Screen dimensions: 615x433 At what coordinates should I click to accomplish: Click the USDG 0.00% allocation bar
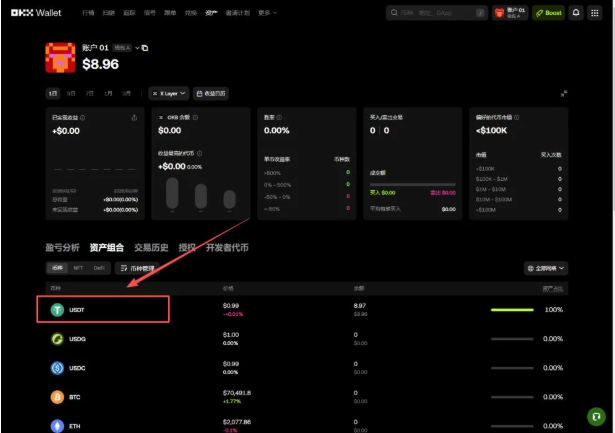pyautogui.click(x=512, y=339)
